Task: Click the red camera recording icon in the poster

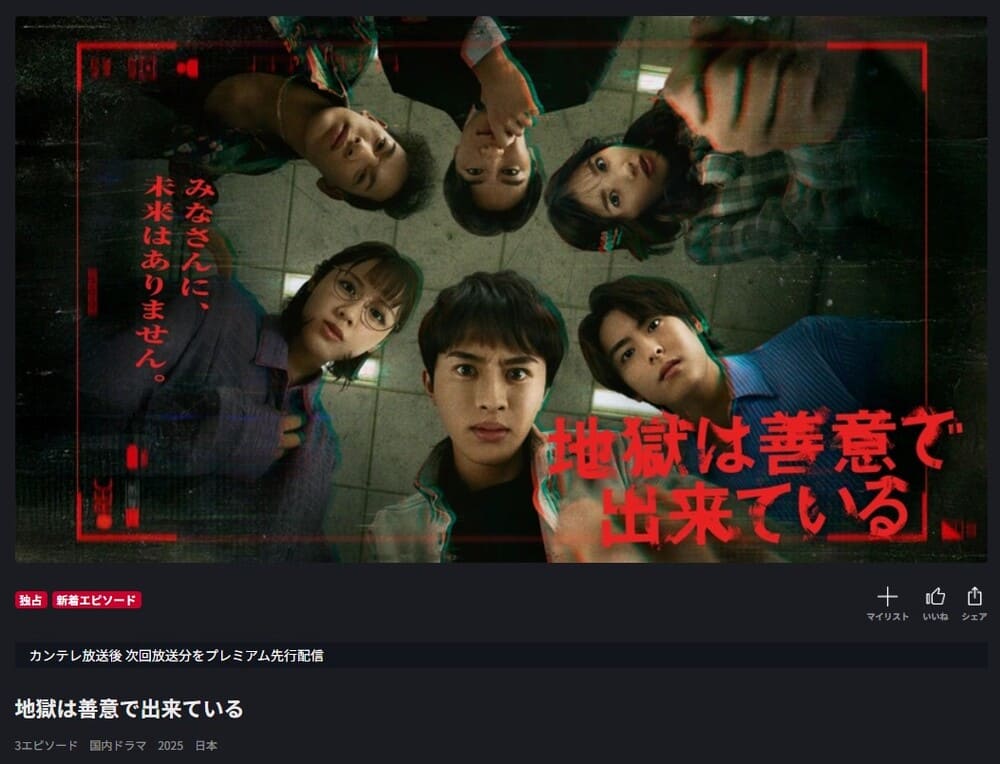Action: coord(188,68)
